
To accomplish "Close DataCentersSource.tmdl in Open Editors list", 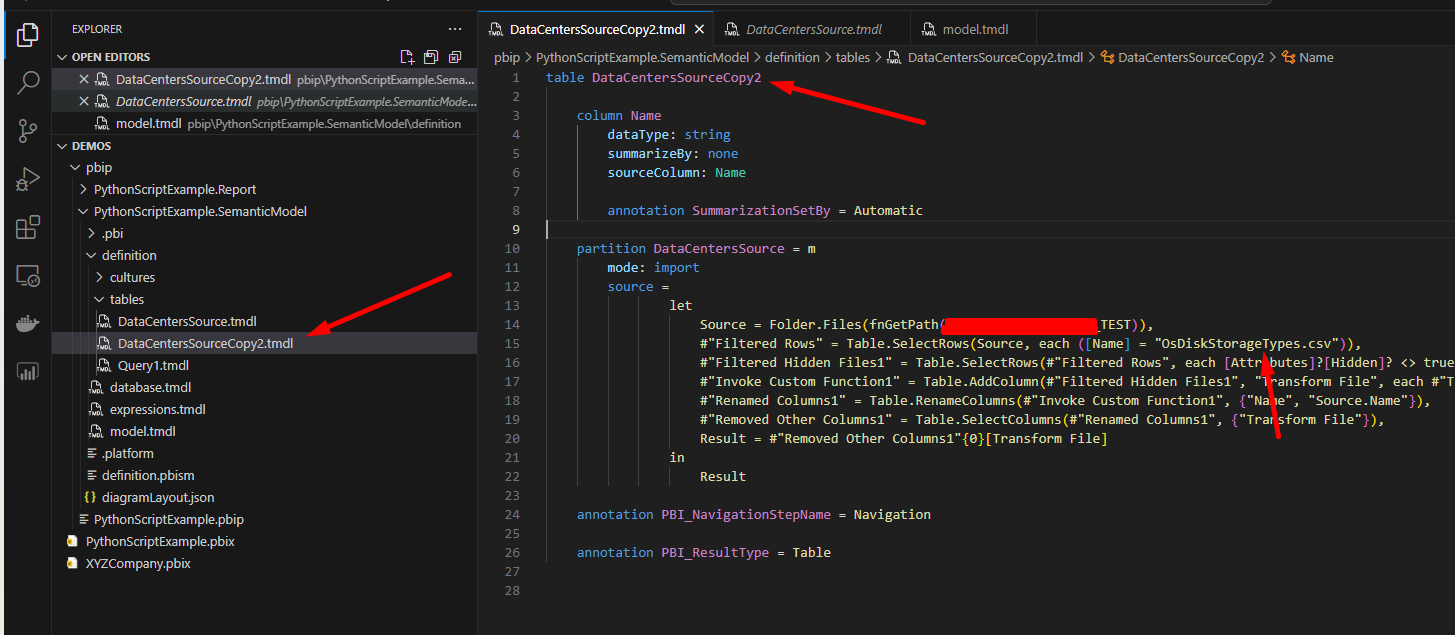I will [84, 102].
